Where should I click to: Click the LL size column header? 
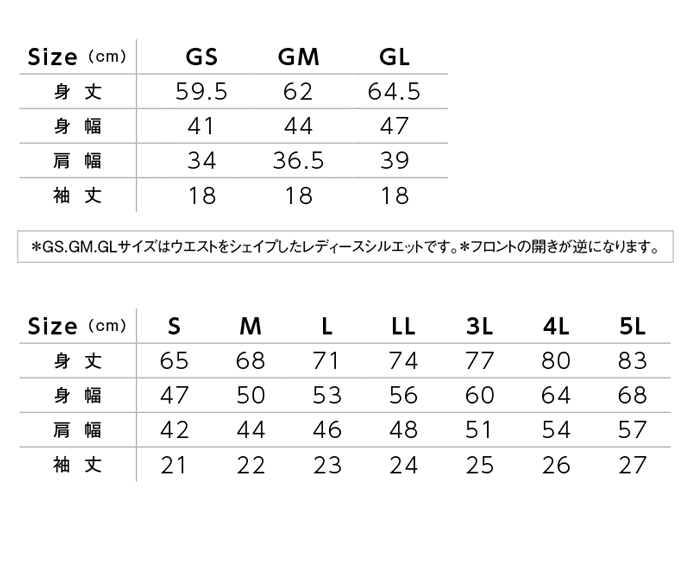(403, 326)
